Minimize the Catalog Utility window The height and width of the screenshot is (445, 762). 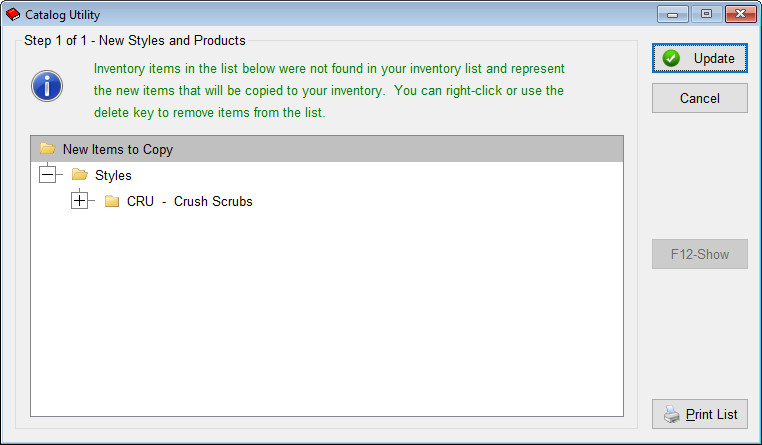pos(673,14)
